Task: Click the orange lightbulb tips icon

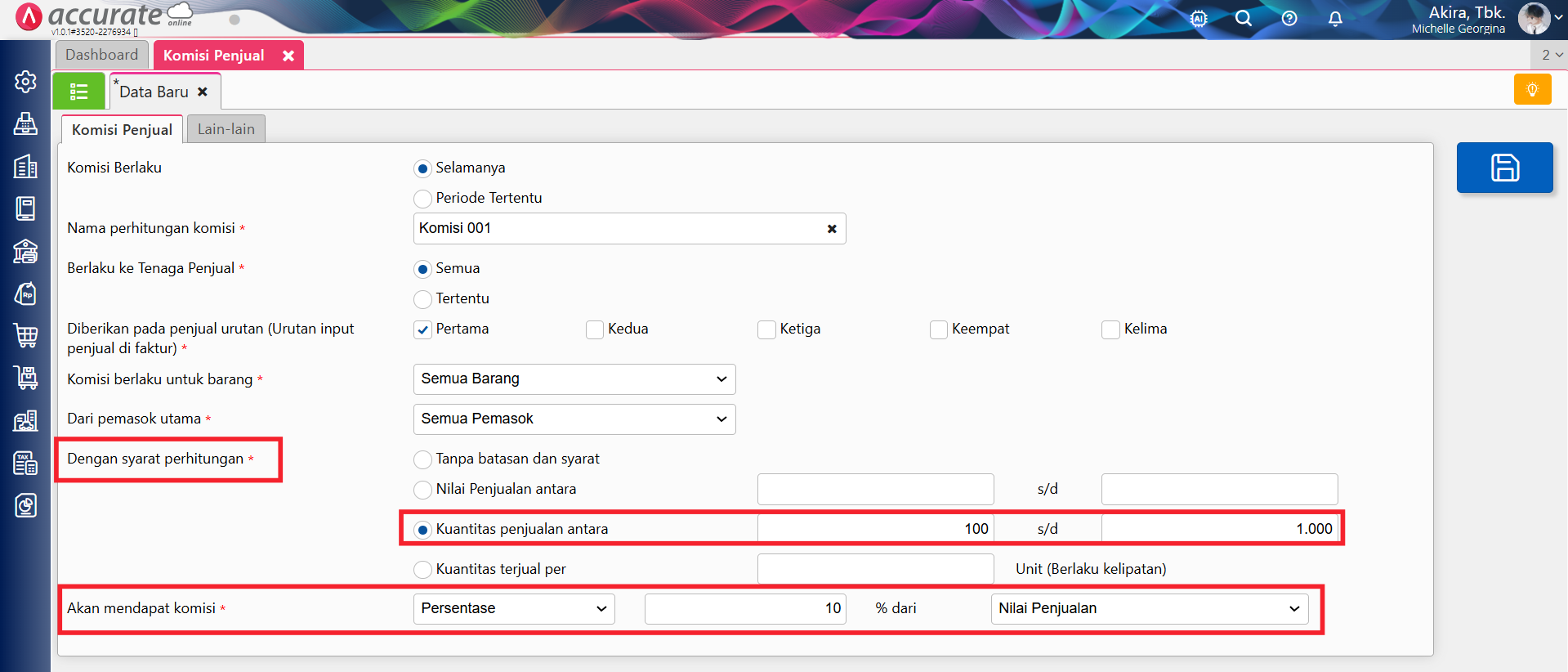Action: pyautogui.click(x=1532, y=89)
